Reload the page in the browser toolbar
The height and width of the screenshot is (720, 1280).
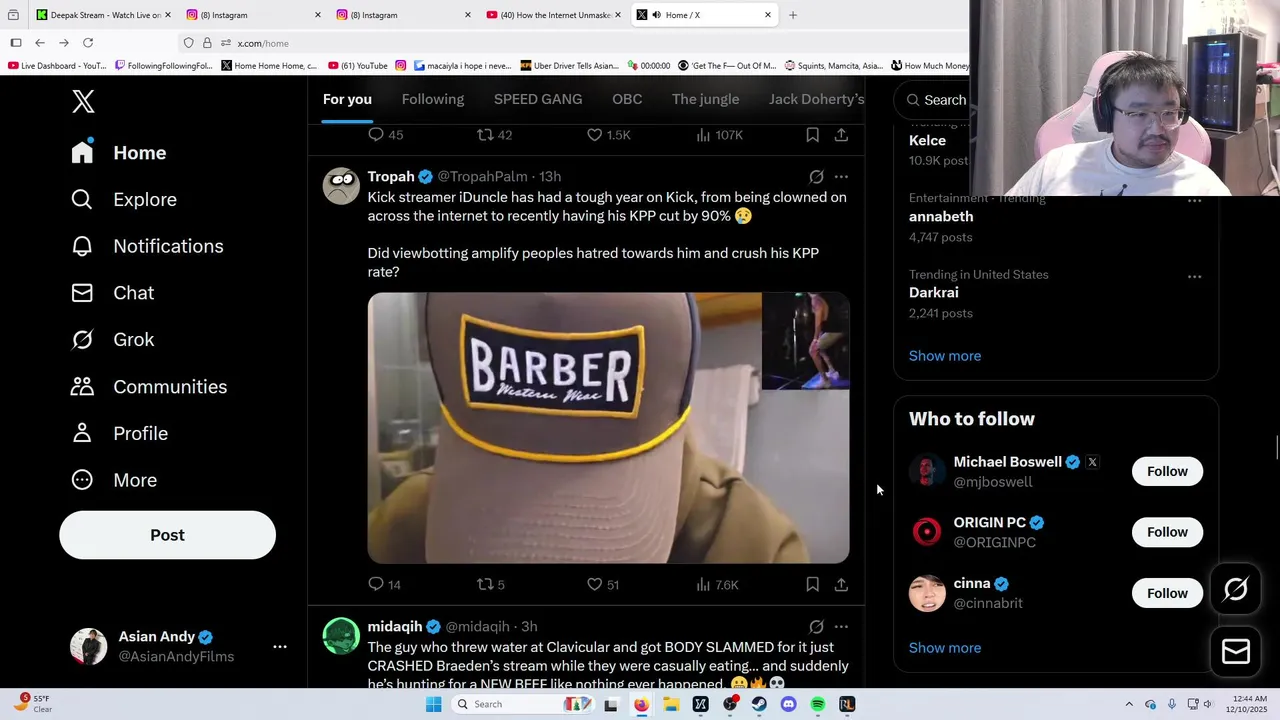point(88,43)
